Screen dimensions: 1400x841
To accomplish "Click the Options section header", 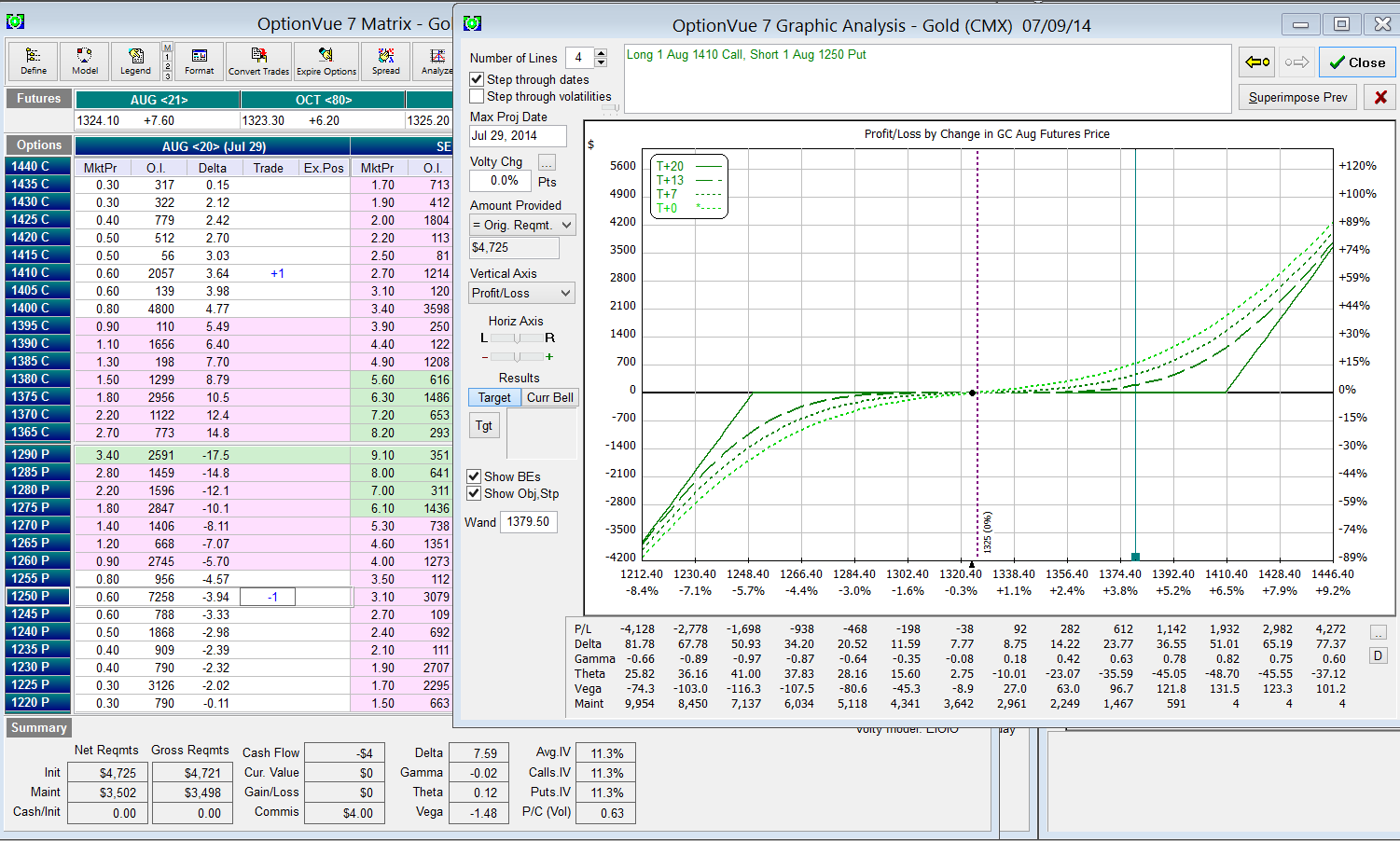I will (x=39, y=145).
